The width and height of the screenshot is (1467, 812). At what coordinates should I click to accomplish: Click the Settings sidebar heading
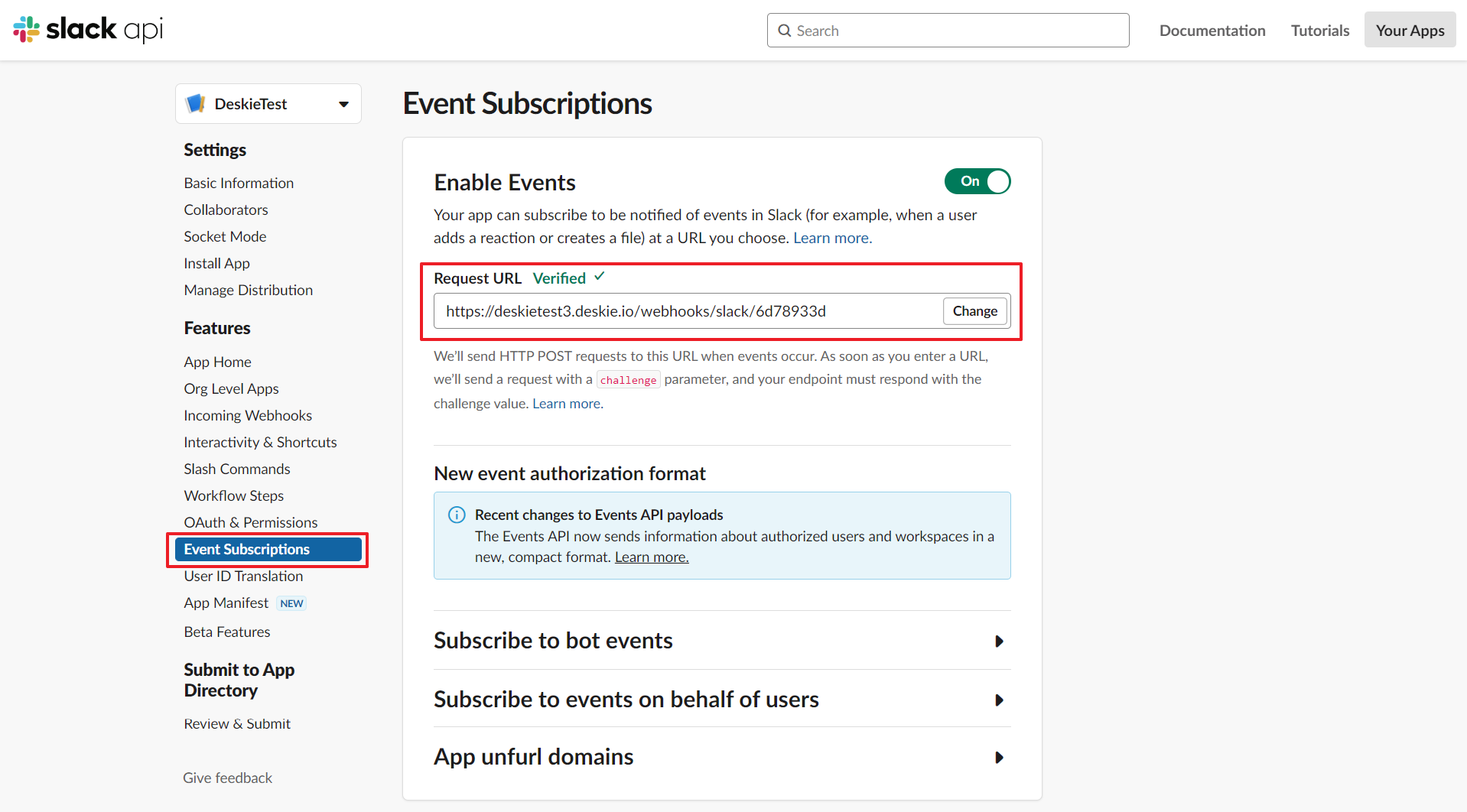tap(215, 150)
